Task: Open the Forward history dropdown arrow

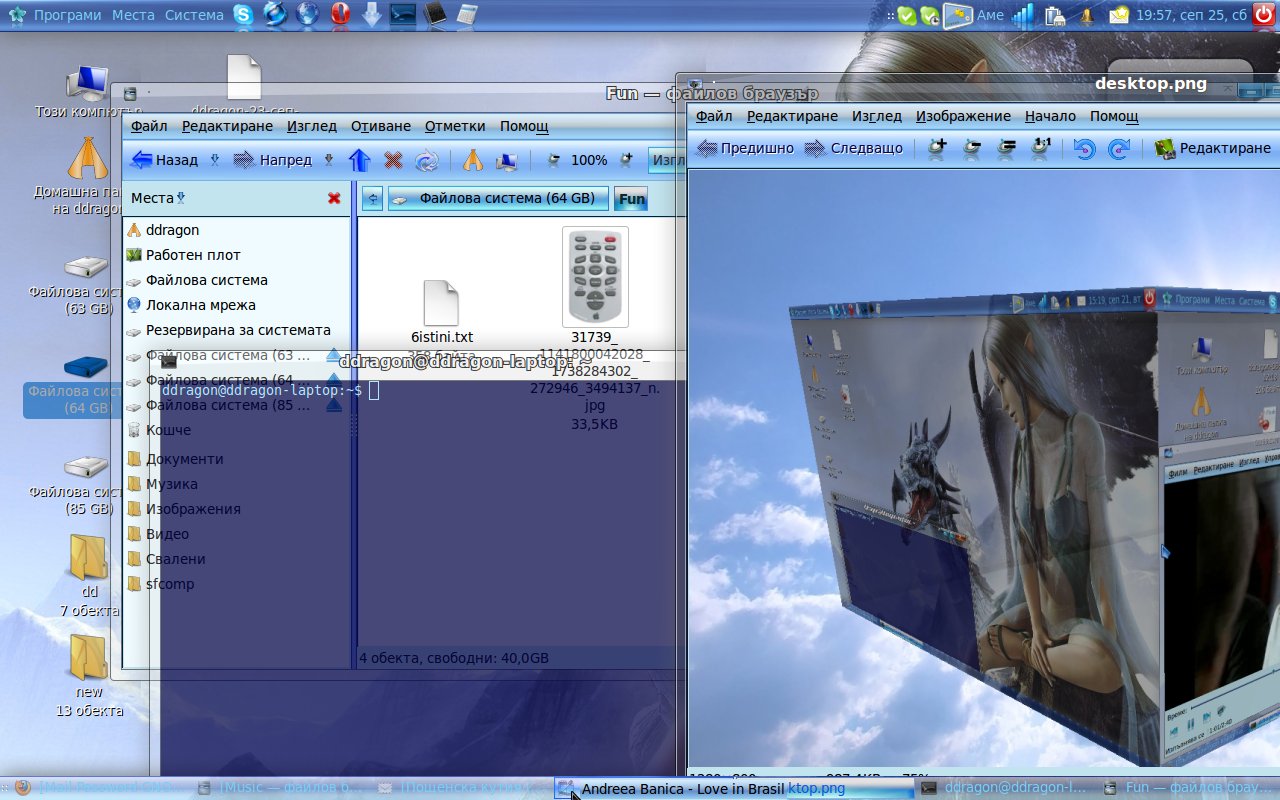Action: click(x=328, y=160)
